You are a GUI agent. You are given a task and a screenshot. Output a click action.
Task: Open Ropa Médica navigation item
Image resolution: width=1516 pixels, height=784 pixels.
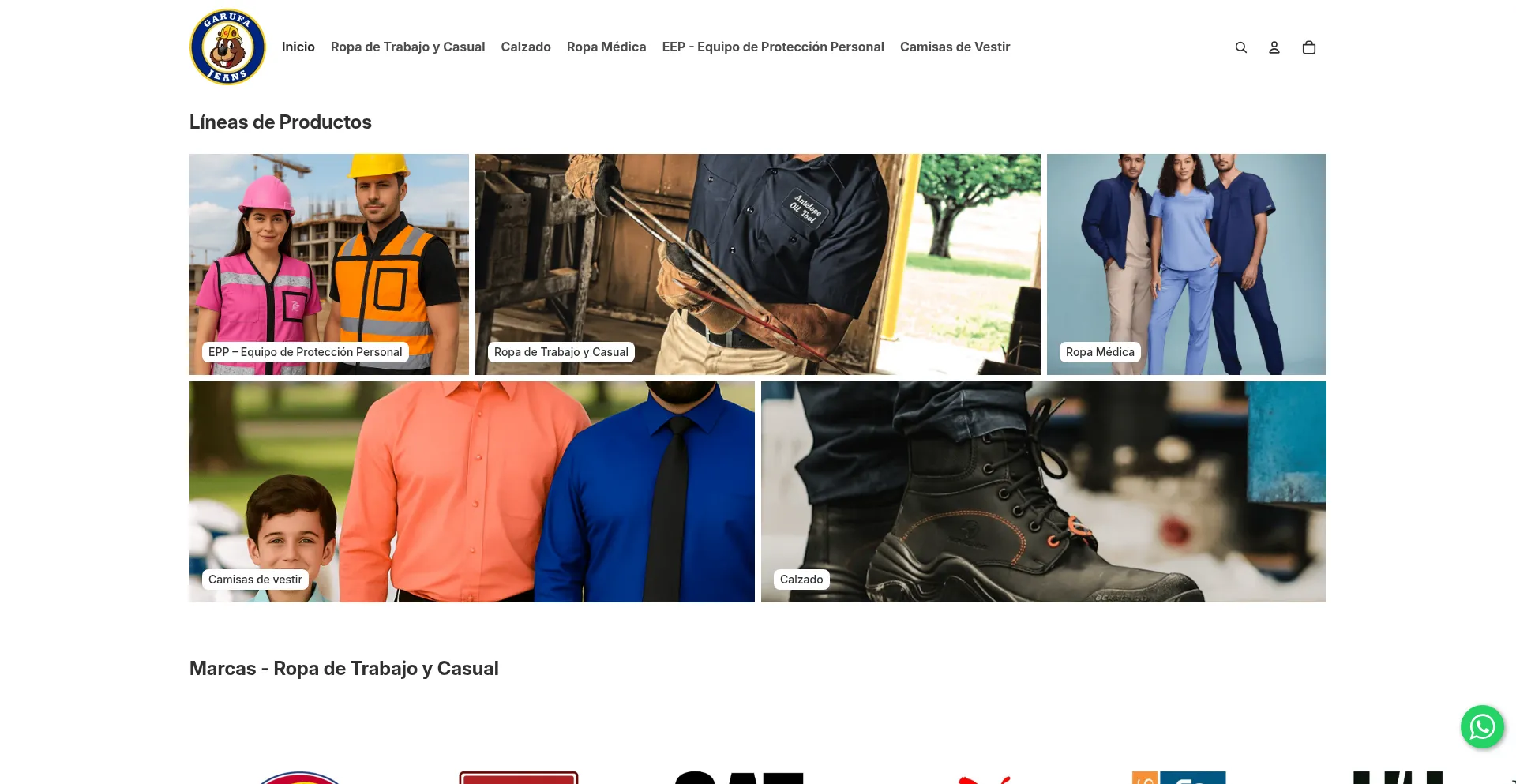pos(606,47)
